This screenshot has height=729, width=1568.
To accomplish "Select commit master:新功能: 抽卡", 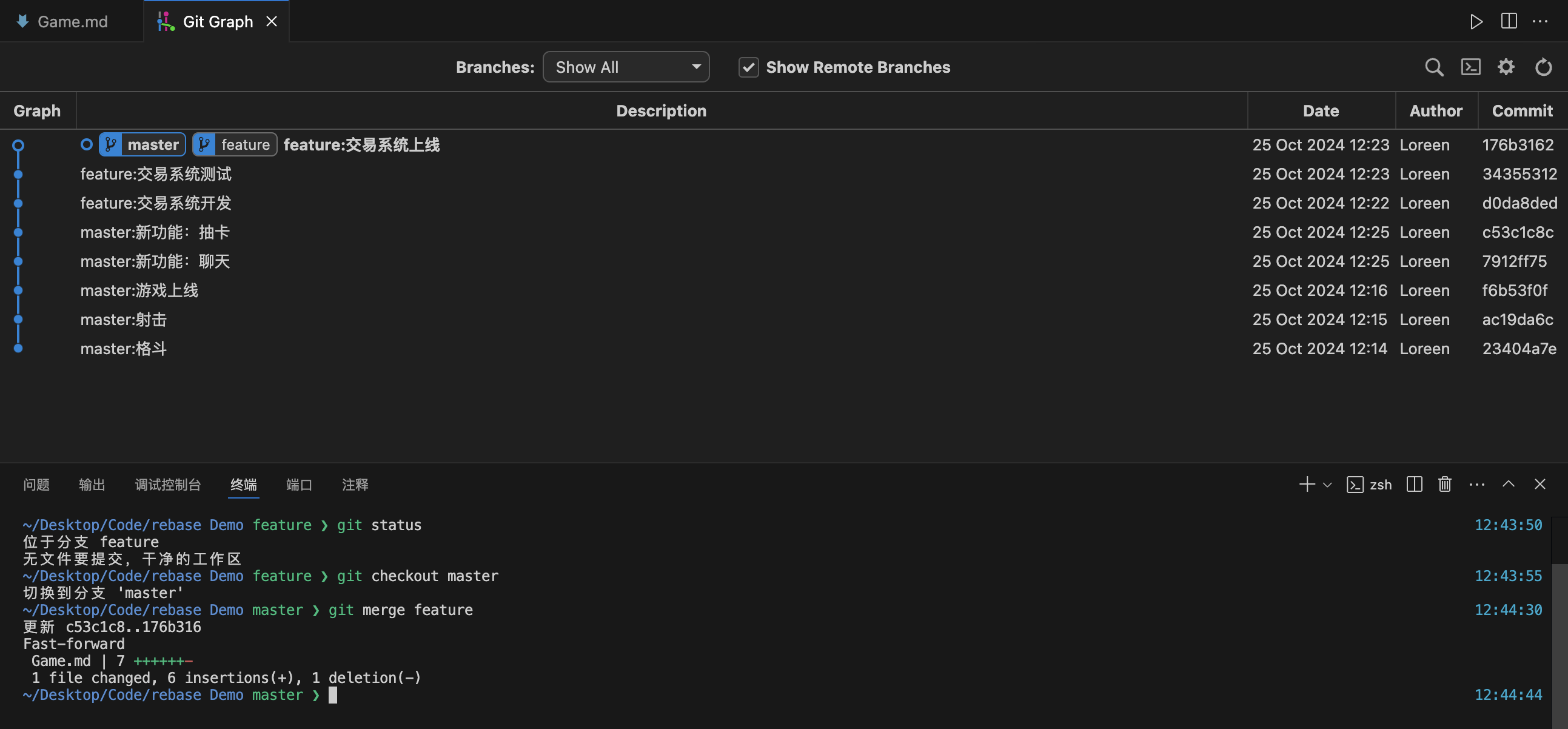I will pos(155,232).
